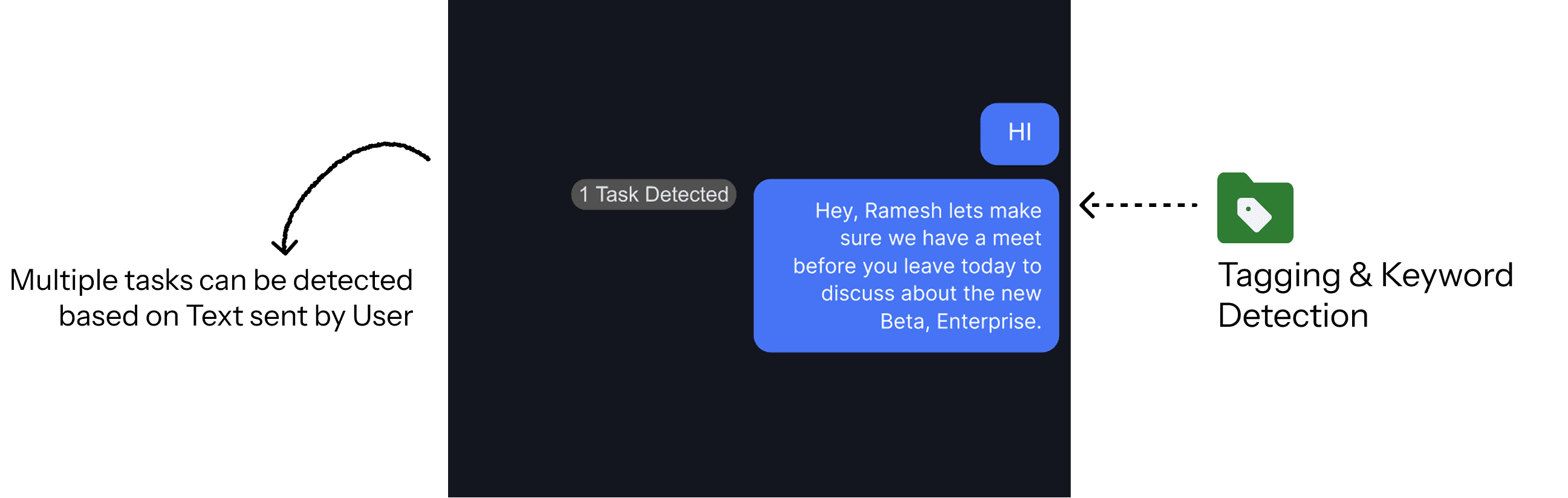1568x498 pixels.
Task: Open the 'HI' chat bubble
Action: [1020, 134]
